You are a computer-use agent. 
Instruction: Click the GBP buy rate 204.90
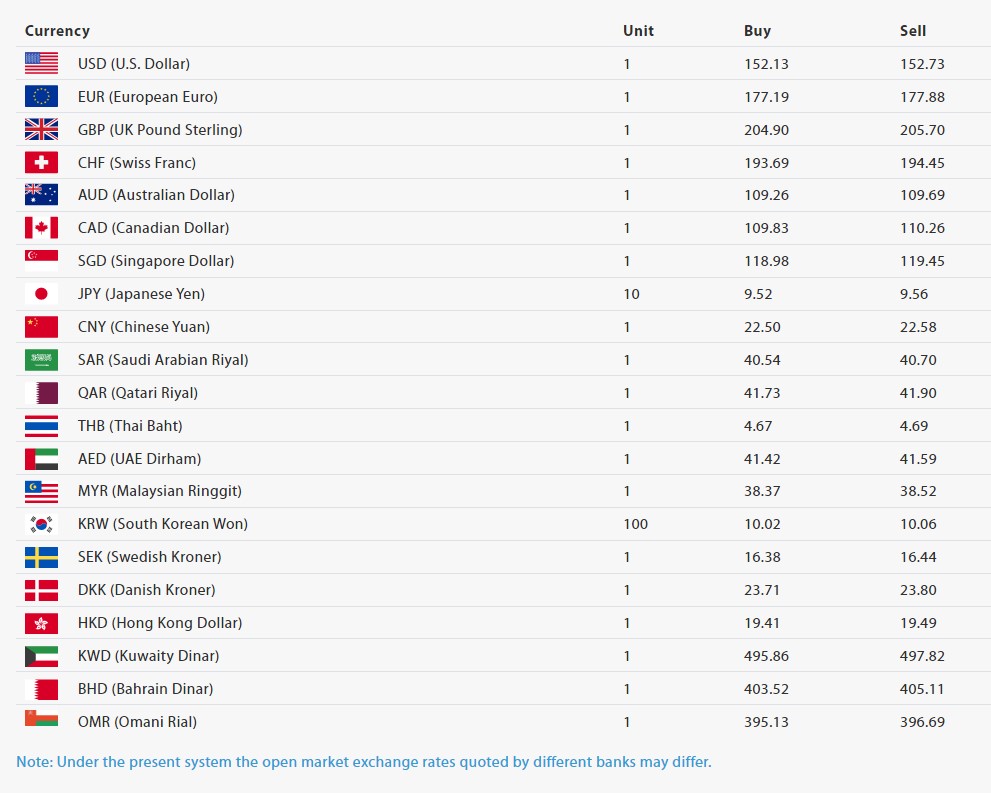pos(766,130)
